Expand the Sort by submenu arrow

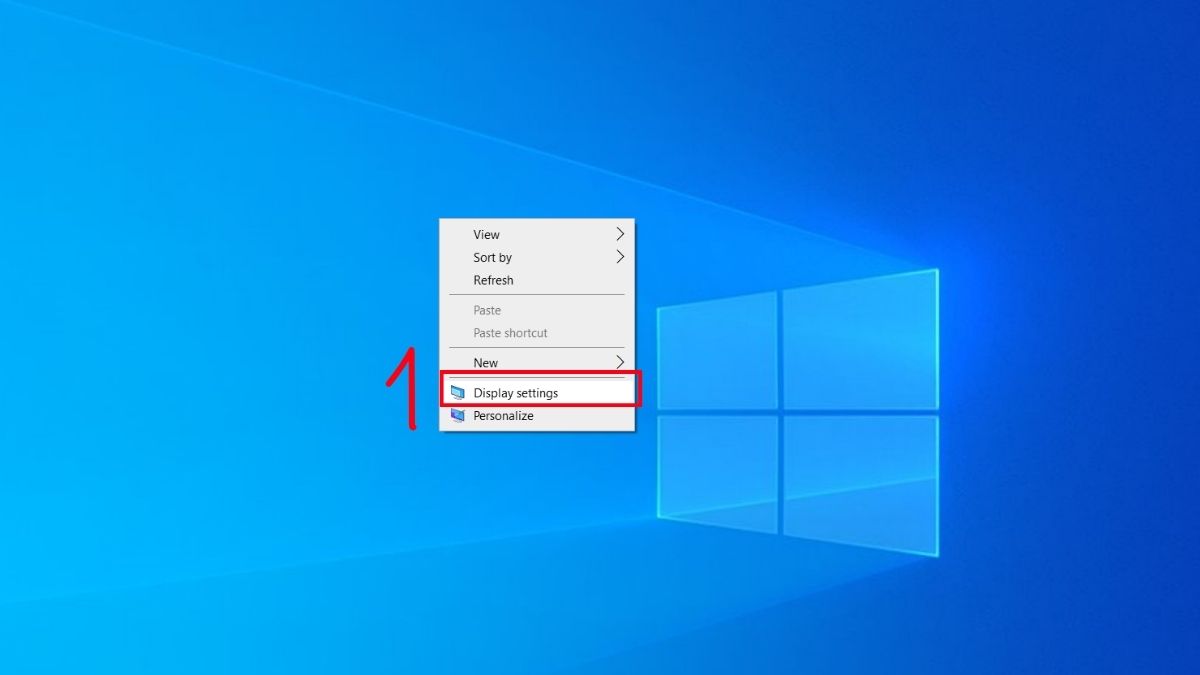620,257
